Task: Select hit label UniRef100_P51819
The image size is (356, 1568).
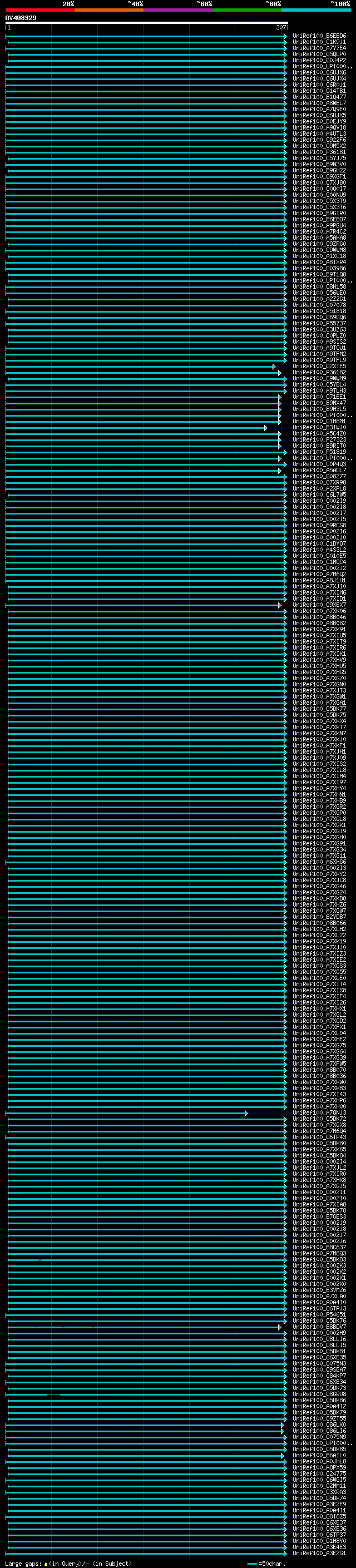Action: [x=319, y=452]
